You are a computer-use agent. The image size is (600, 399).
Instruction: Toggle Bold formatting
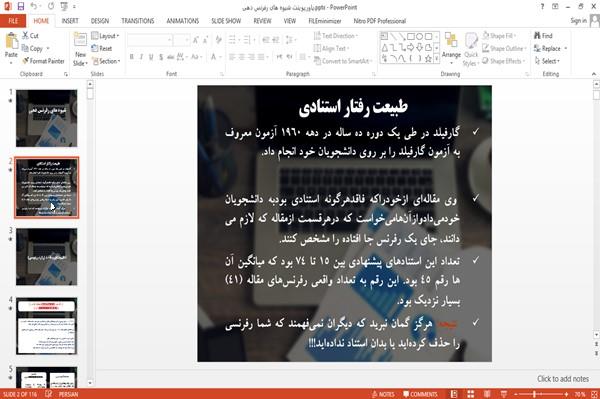(x=132, y=57)
